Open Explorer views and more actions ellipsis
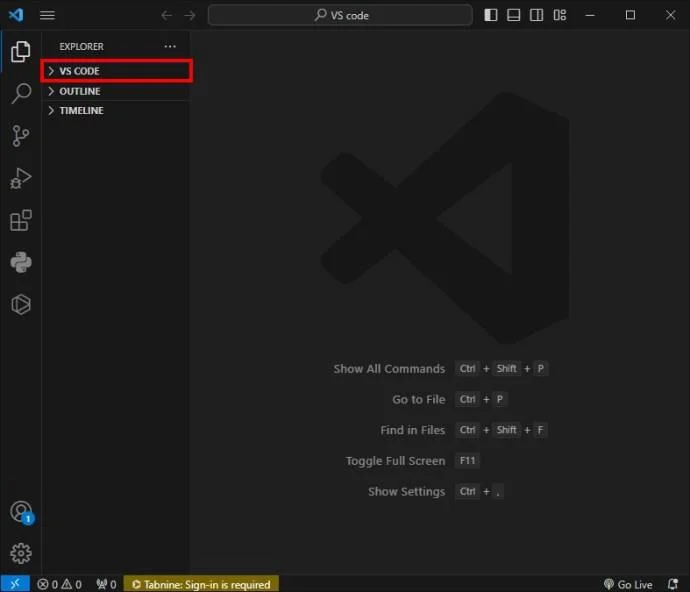 click(170, 46)
